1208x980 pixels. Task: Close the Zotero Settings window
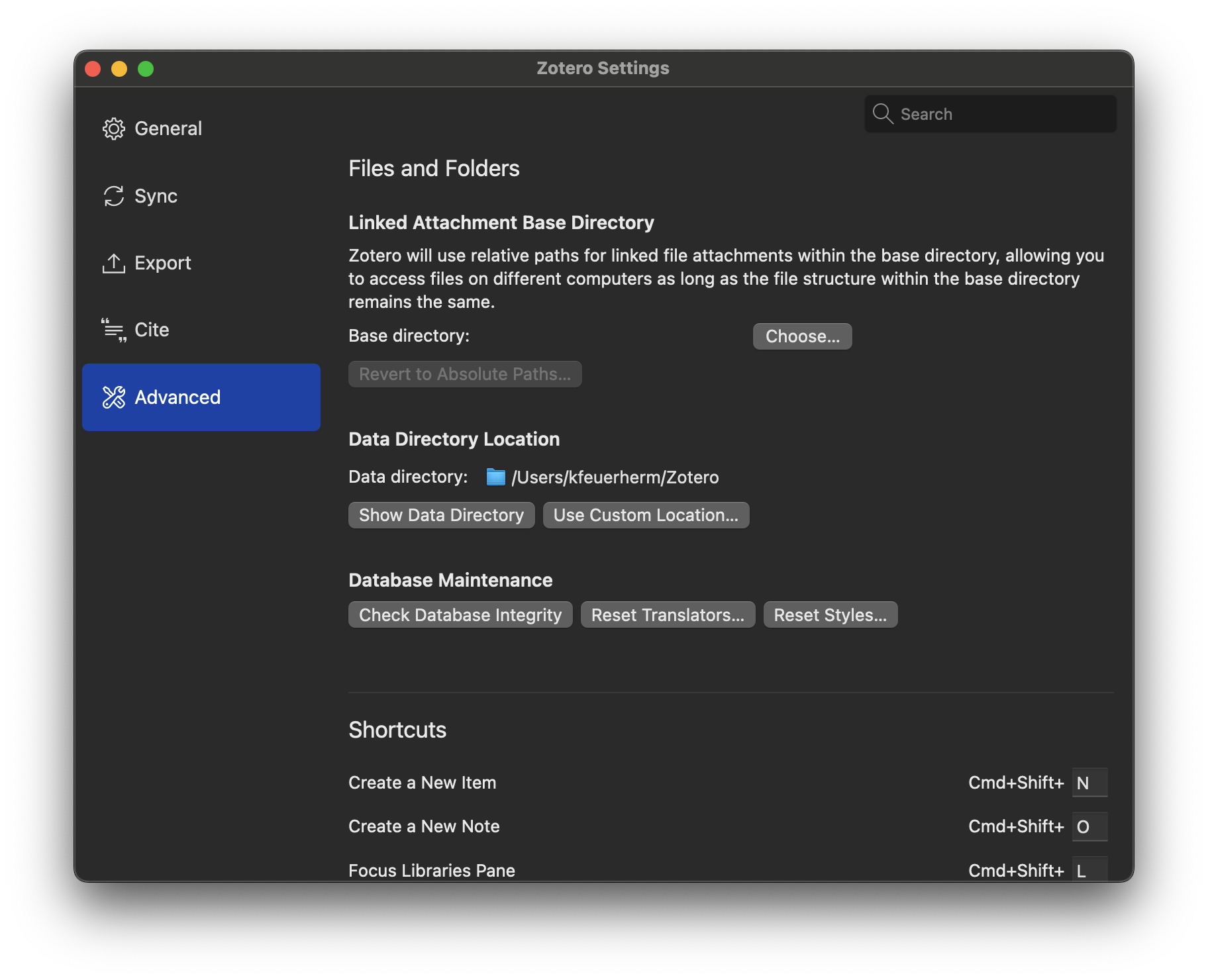click(93, 69)
